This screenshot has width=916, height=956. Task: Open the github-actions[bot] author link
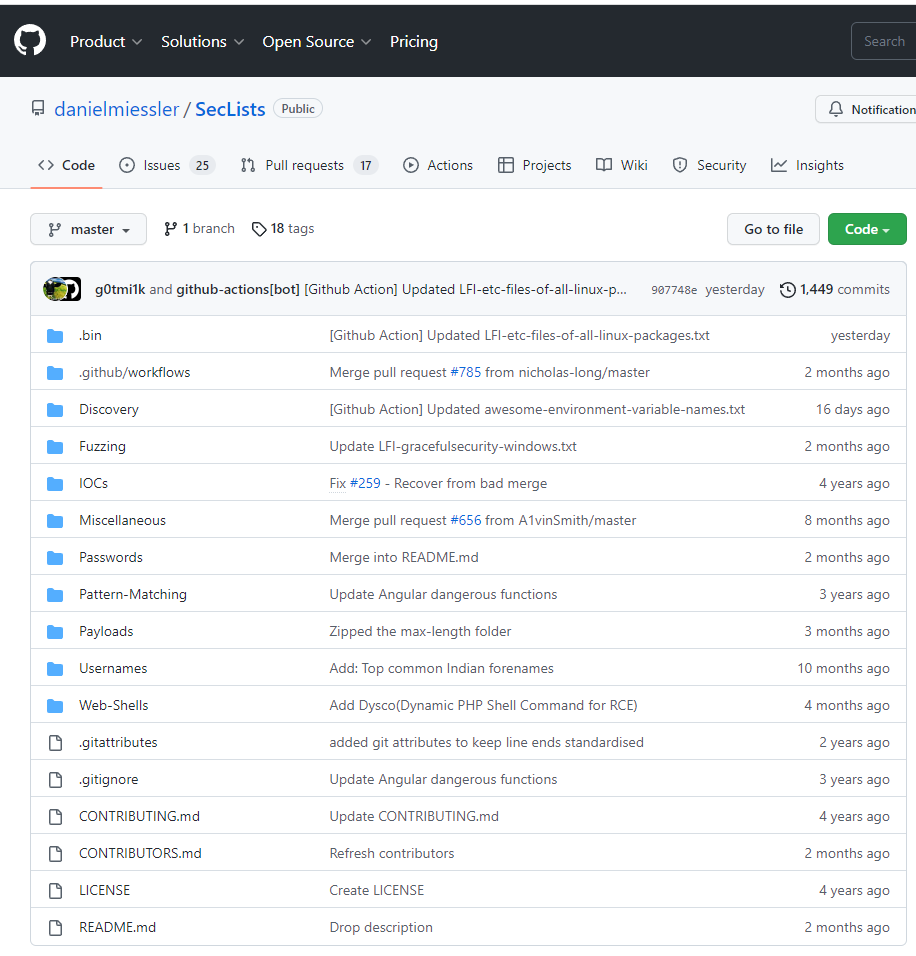[x=238, y=290]
